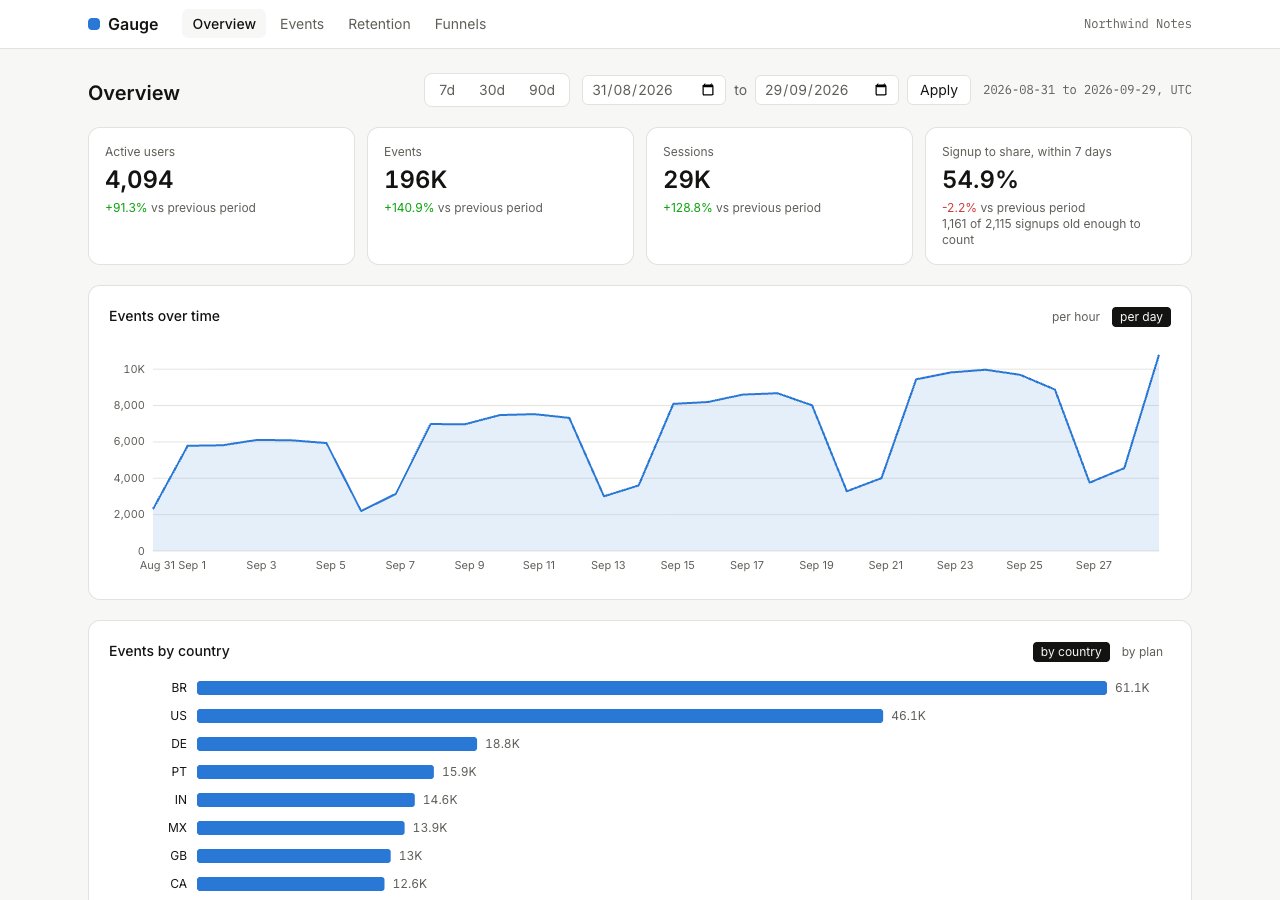The height and width of the screenshot is (900, 1280).
Task: Click the IN row value 14.6K
Action: 440,800
